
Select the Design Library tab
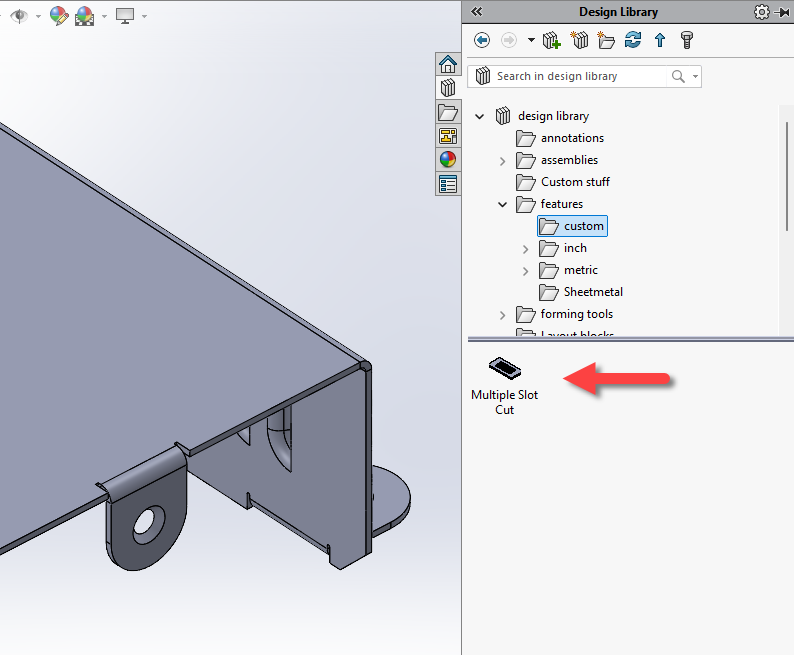click(448, 88)
